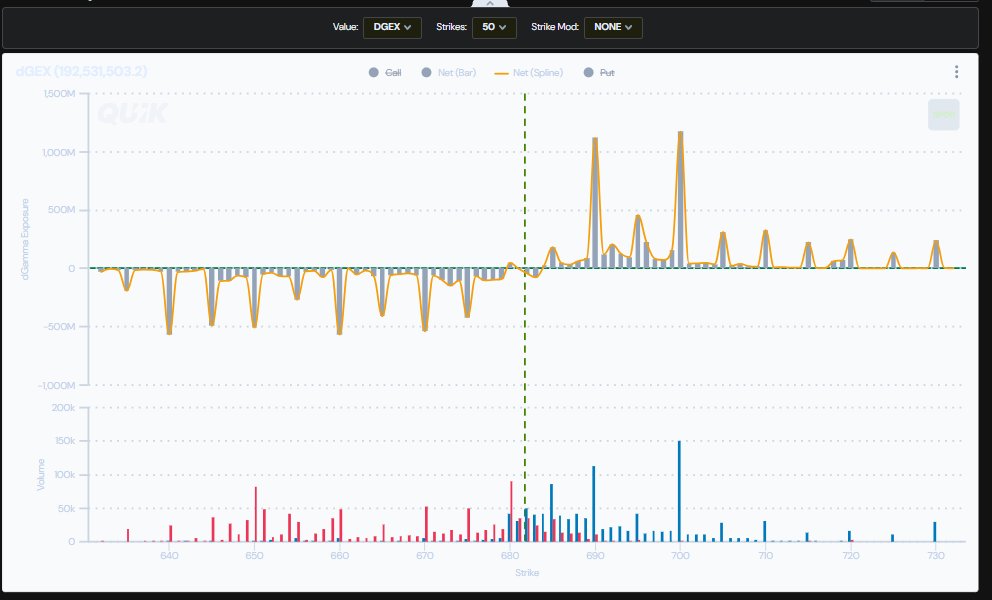Click the '640' strike axis label
The width and height of the screenshot is (992, 600).
tap(169, 556)
